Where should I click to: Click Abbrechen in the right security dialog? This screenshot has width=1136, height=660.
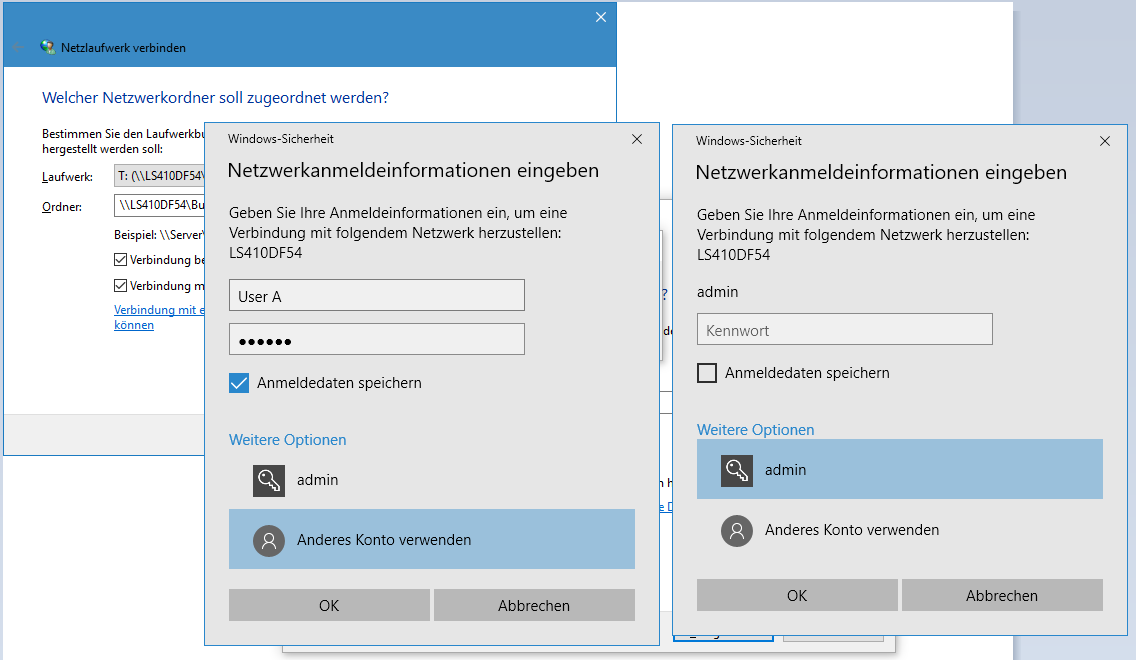pos(1002,595)
